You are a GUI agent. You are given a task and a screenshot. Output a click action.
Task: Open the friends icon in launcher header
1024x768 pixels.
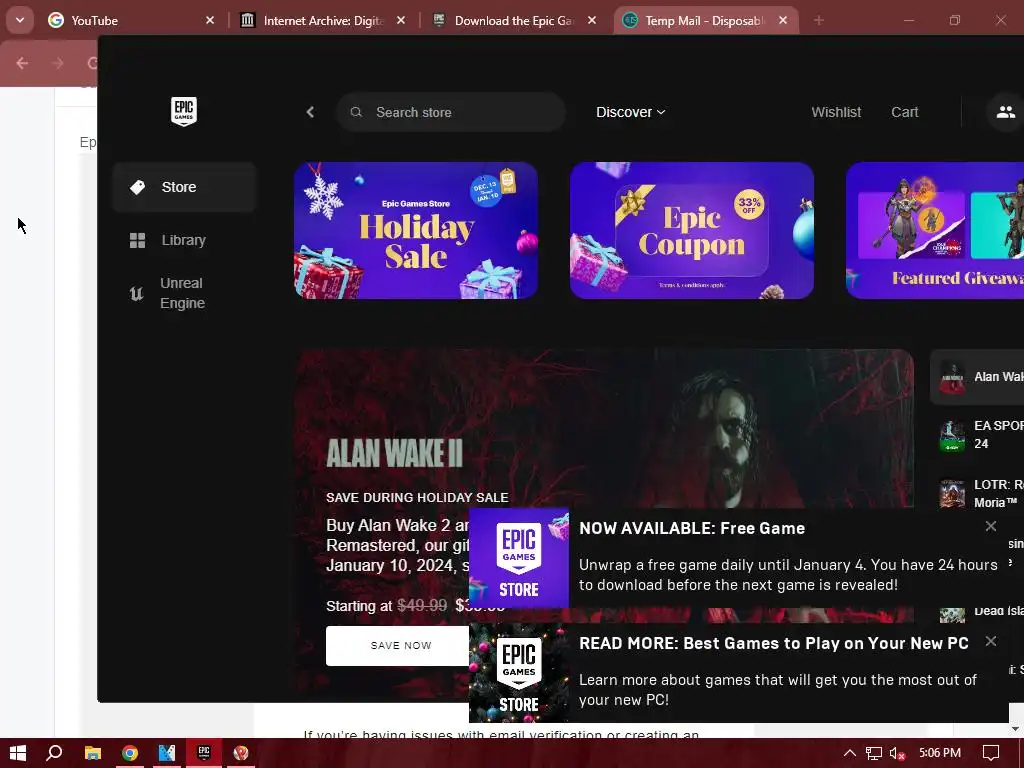click(1006, 112)
